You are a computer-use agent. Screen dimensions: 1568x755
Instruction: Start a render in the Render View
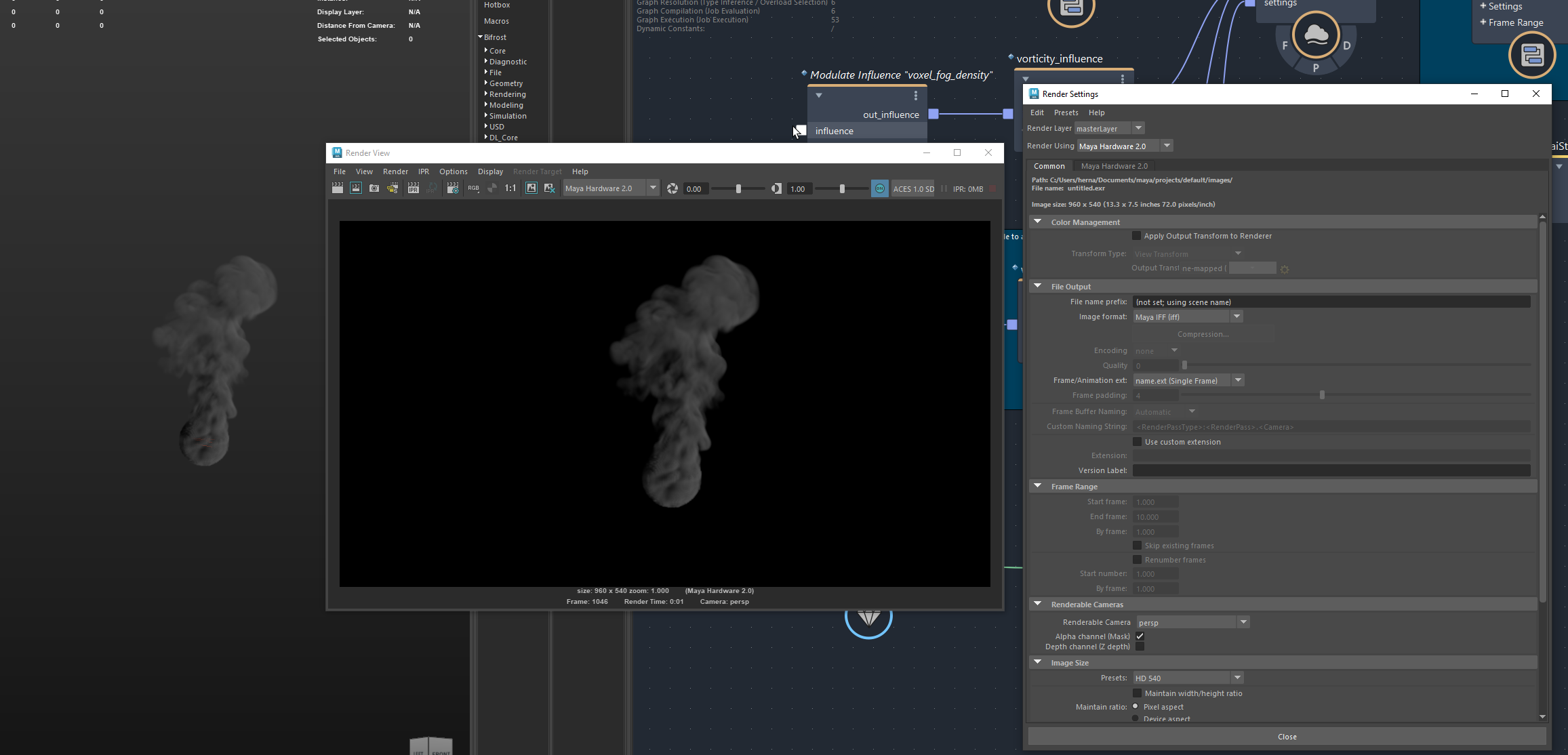pos(338,188)
